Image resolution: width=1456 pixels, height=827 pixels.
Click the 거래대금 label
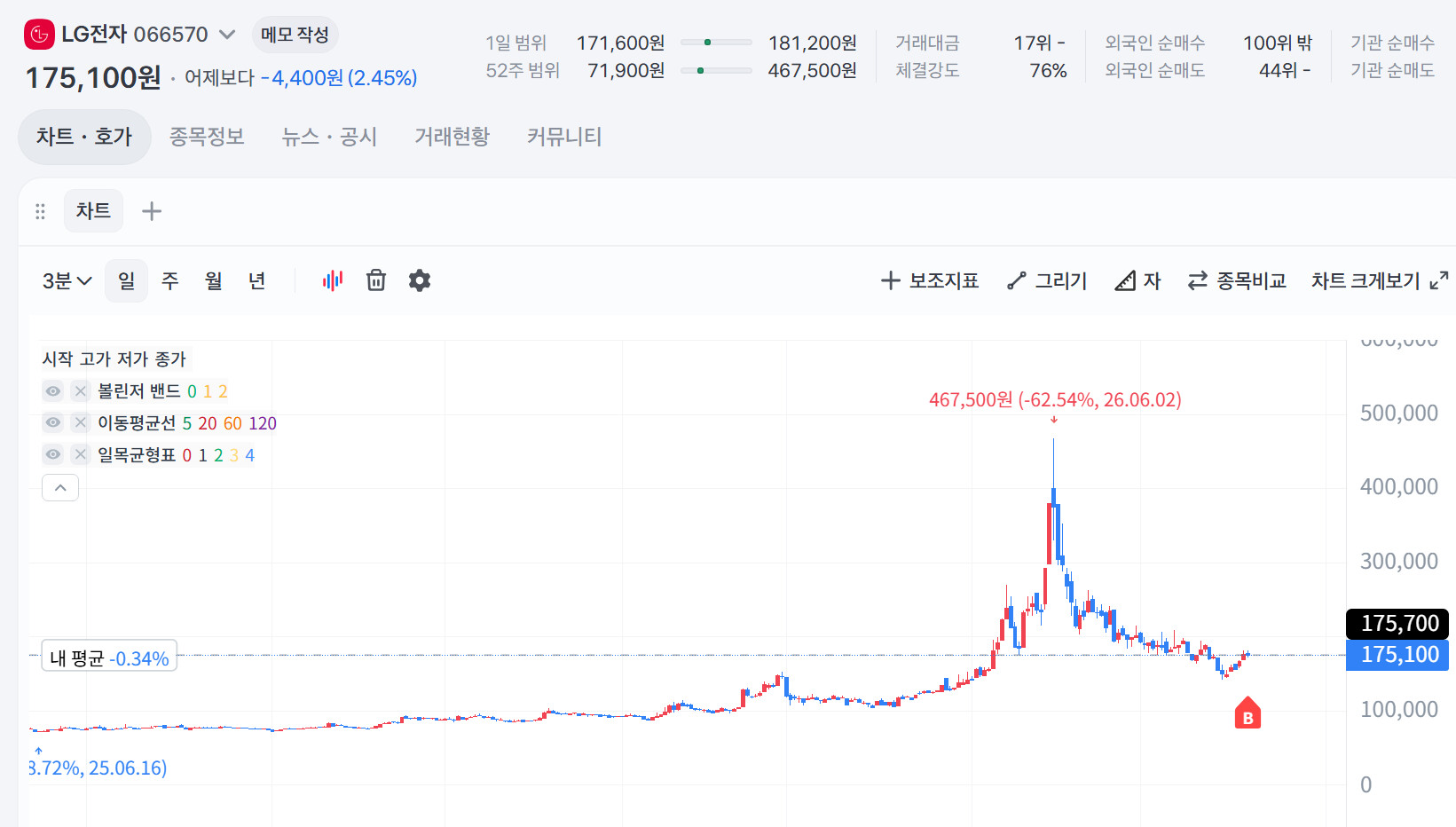927,43
